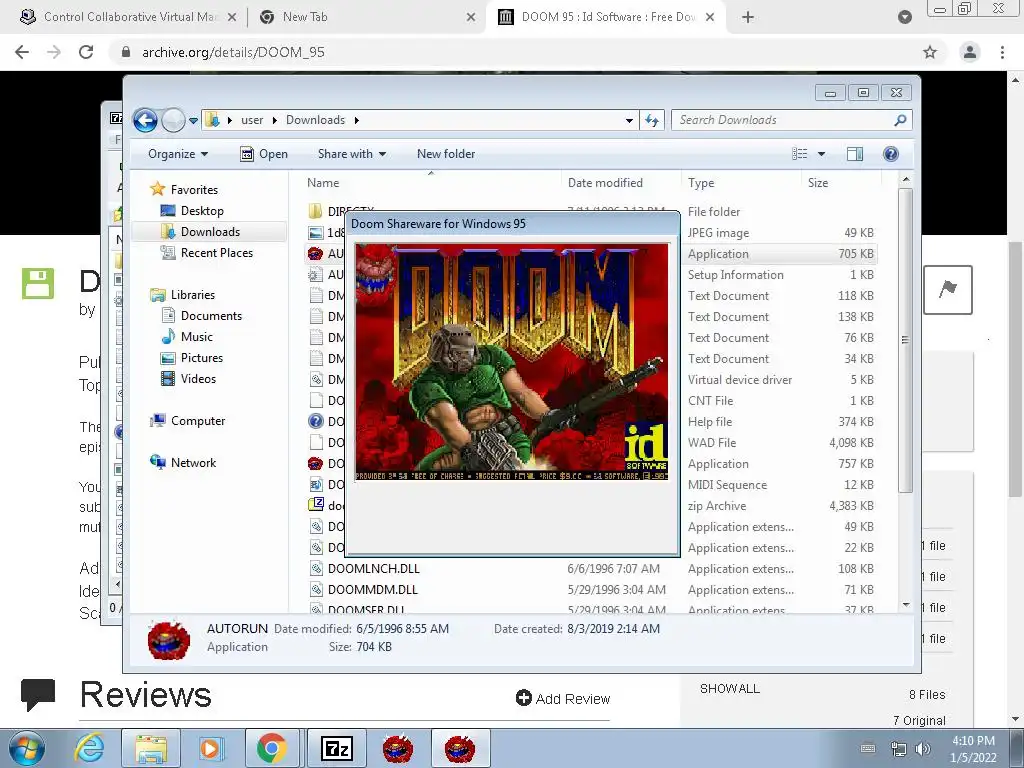Click the browser reload button

86,52
